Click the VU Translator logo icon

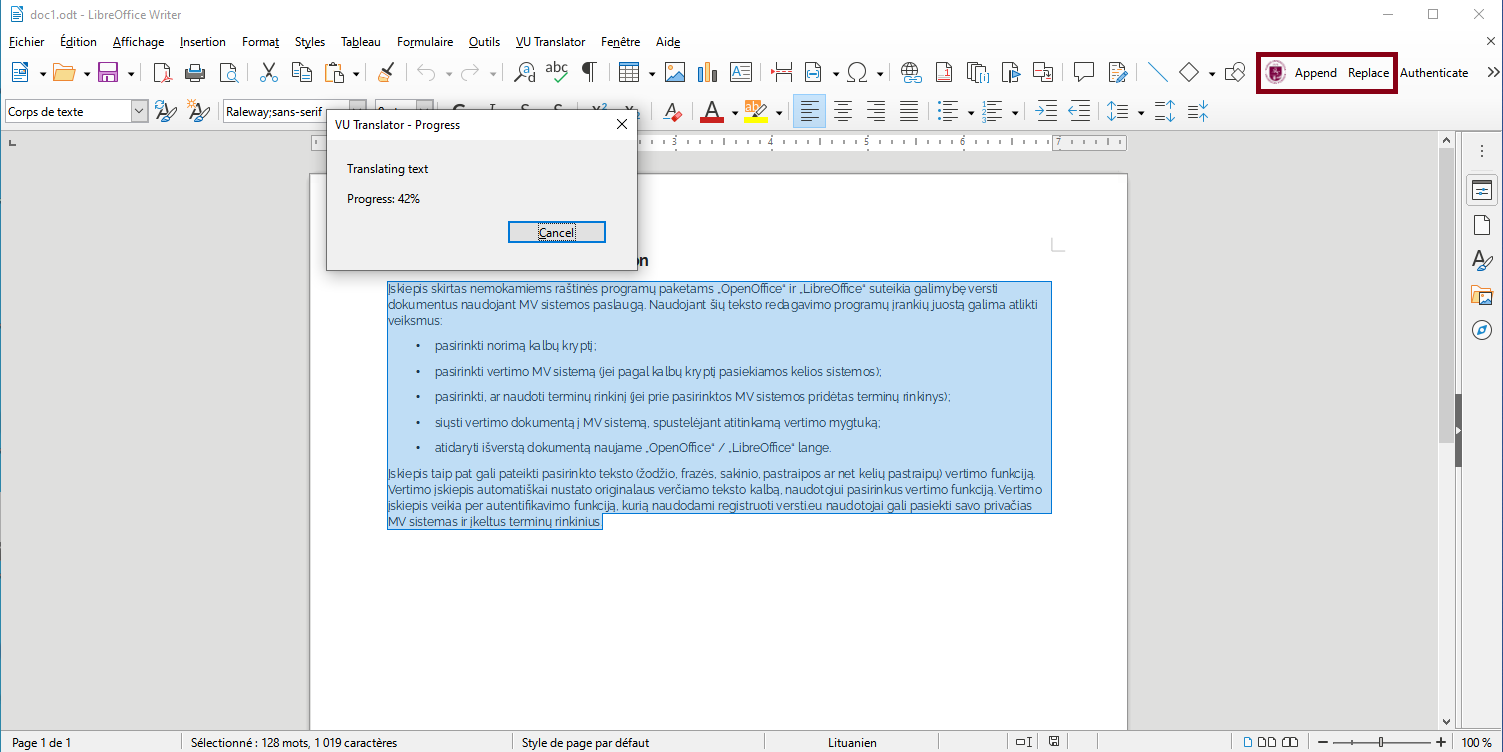point(1275,72)
